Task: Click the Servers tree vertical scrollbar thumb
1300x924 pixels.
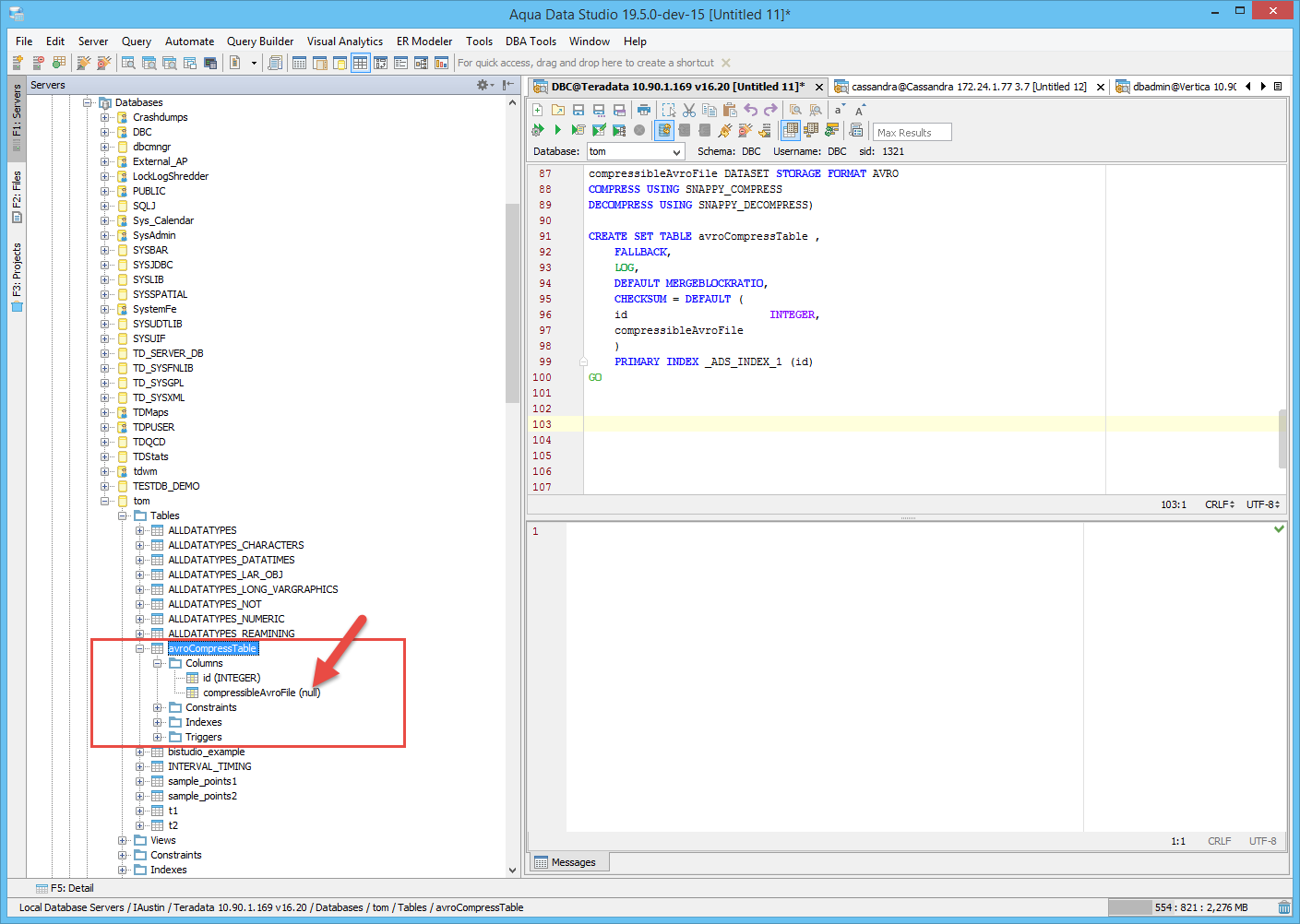Action: (x=512, y=303)
